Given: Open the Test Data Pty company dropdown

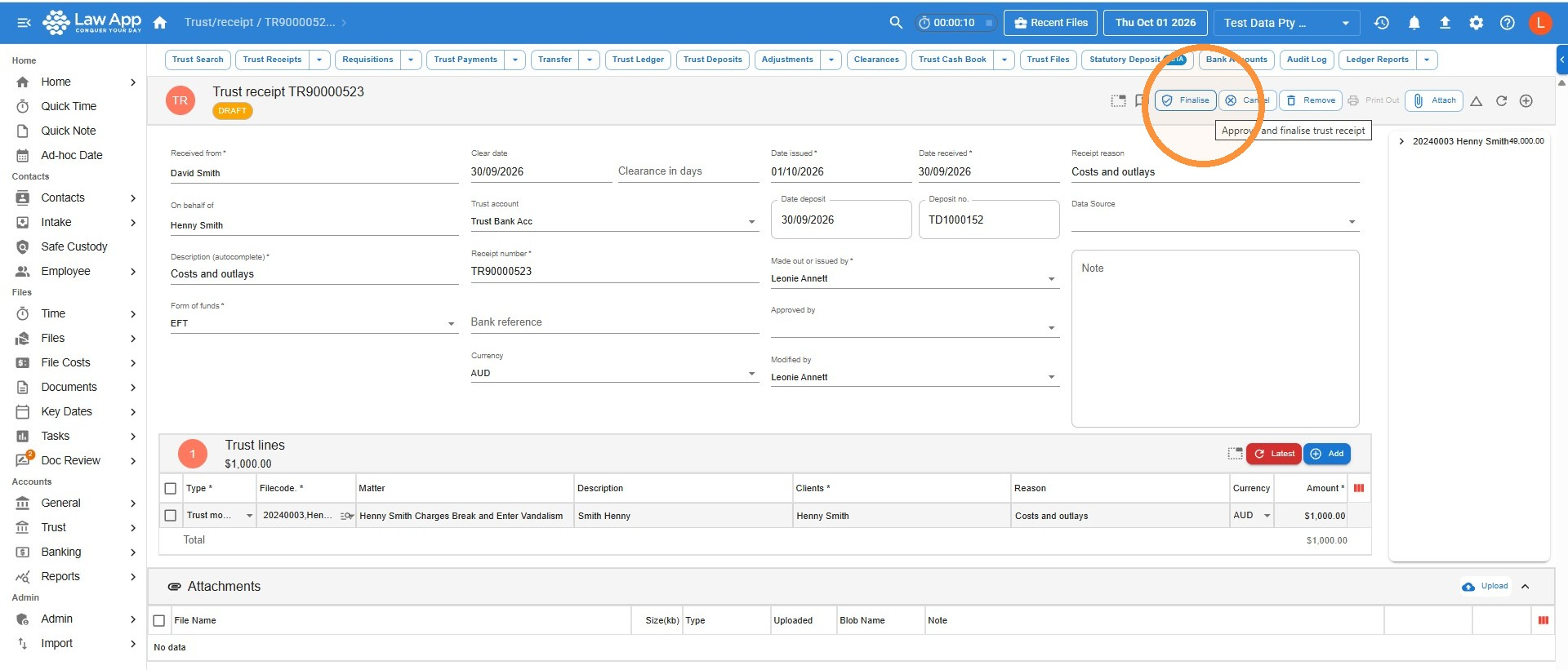Looking at the screenshot, I should coord(1286,23).
